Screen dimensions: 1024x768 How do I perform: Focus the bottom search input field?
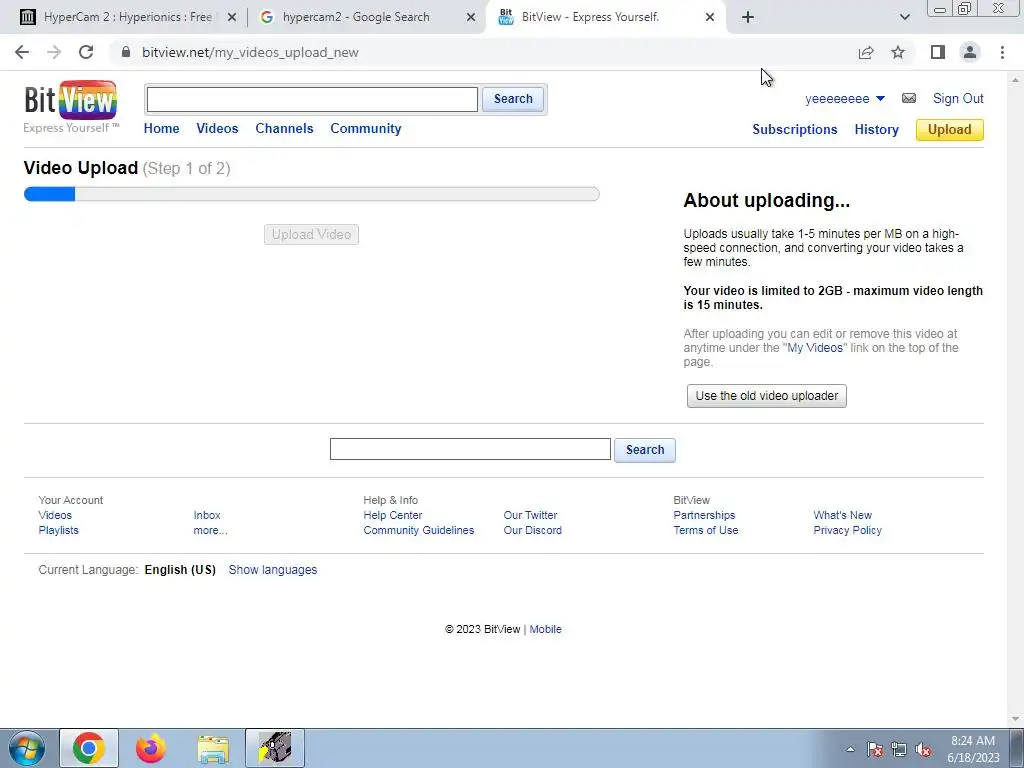click(x=470, y=449)
